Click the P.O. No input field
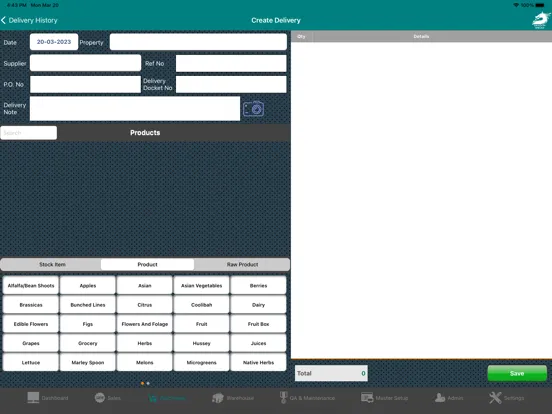The height and width of the screenshot is (414, 552). click(86, 84)
